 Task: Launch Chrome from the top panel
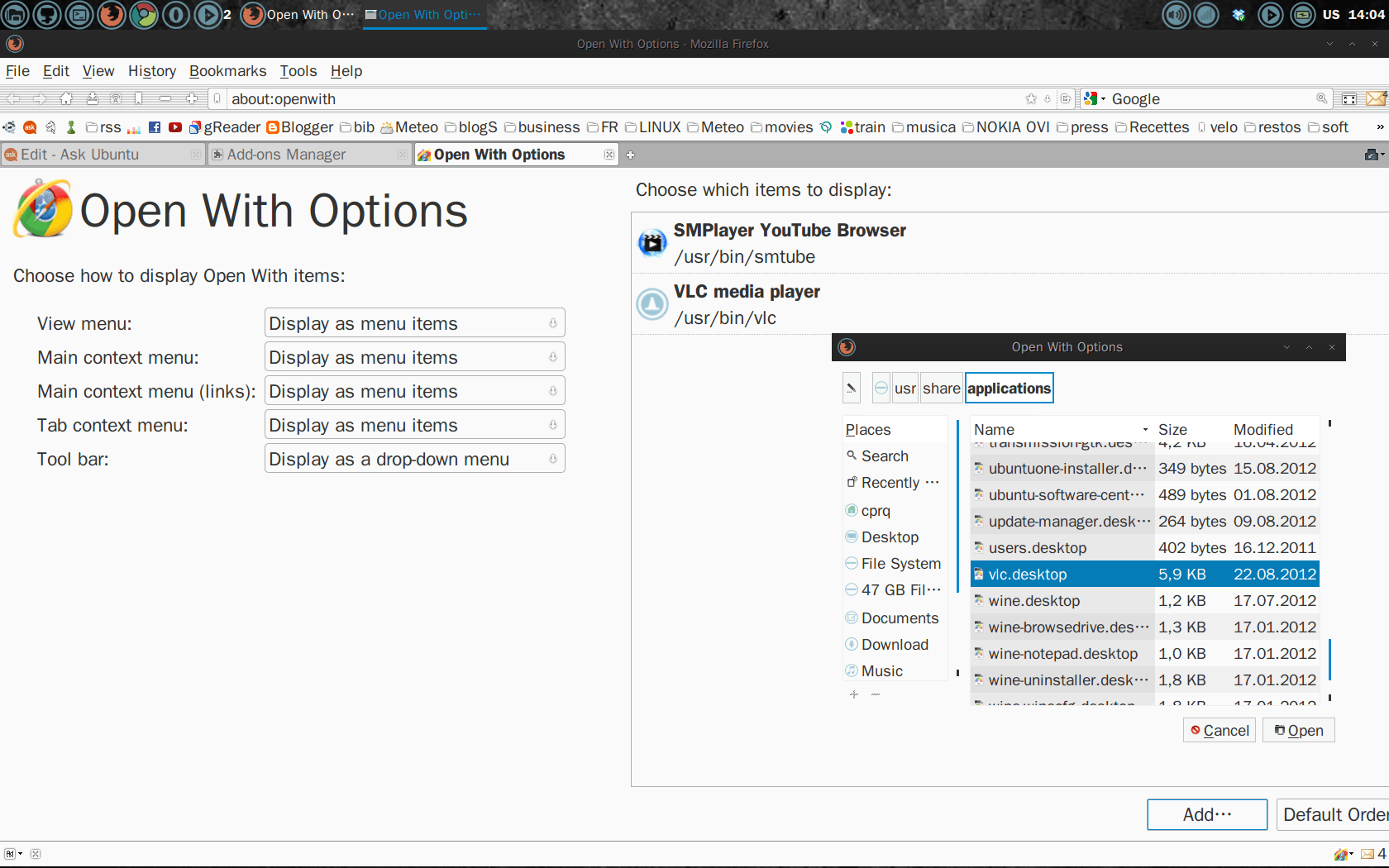click(x=144, y=15)
